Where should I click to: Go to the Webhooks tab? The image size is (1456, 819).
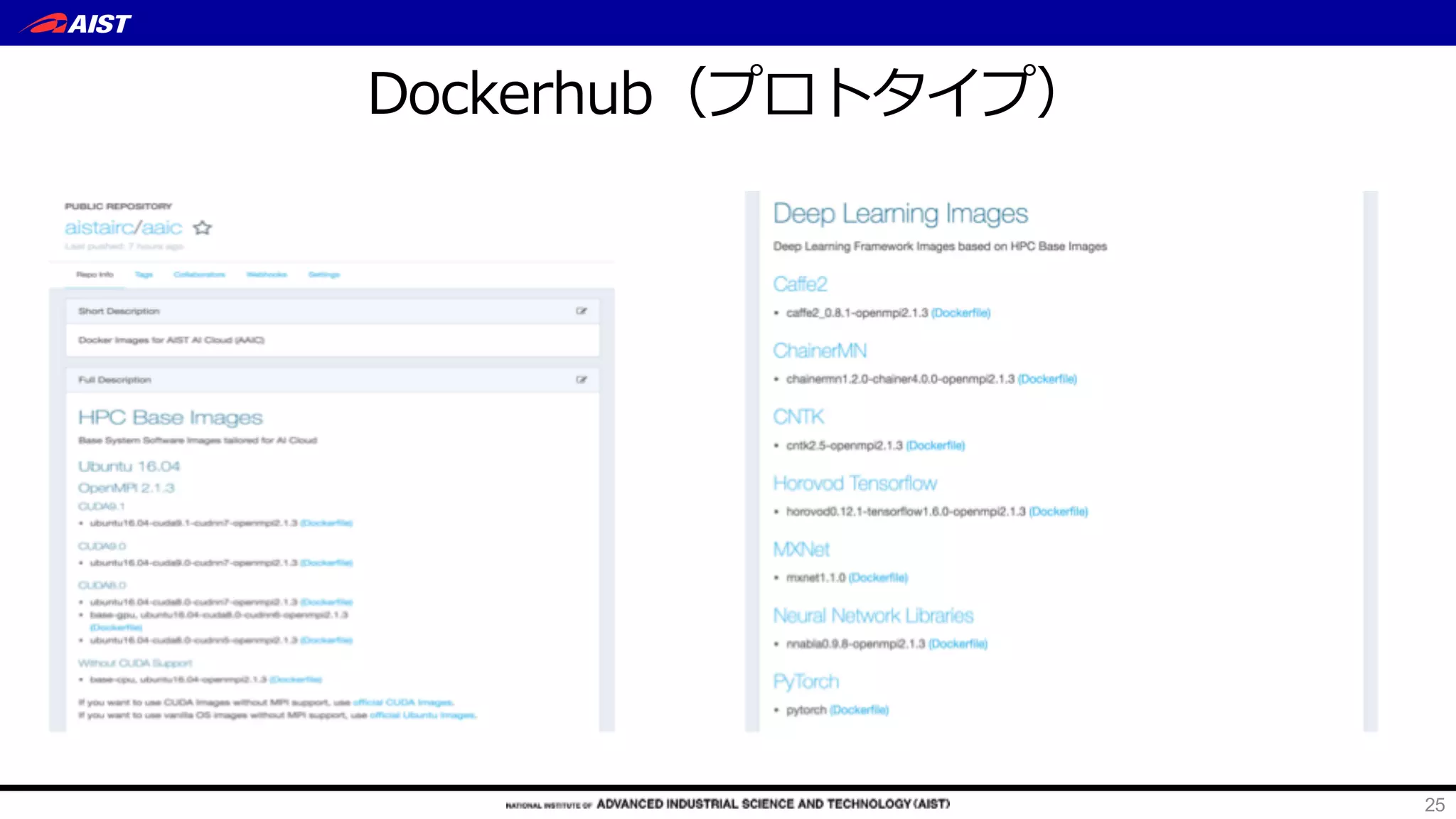coord(267,274)
